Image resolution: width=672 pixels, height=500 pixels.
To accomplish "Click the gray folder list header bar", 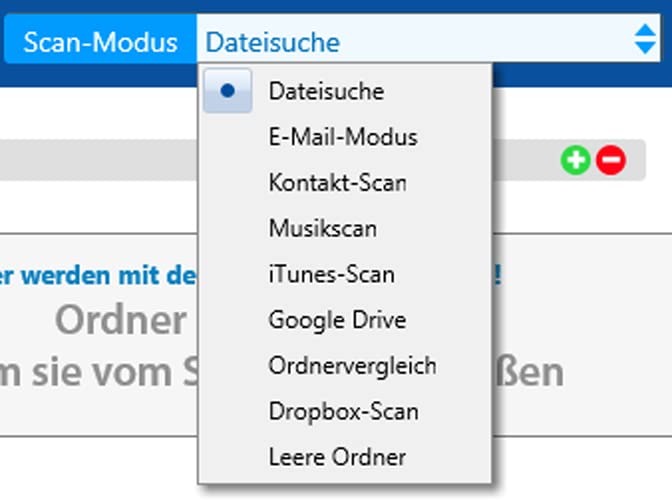I will pos(100,160).
